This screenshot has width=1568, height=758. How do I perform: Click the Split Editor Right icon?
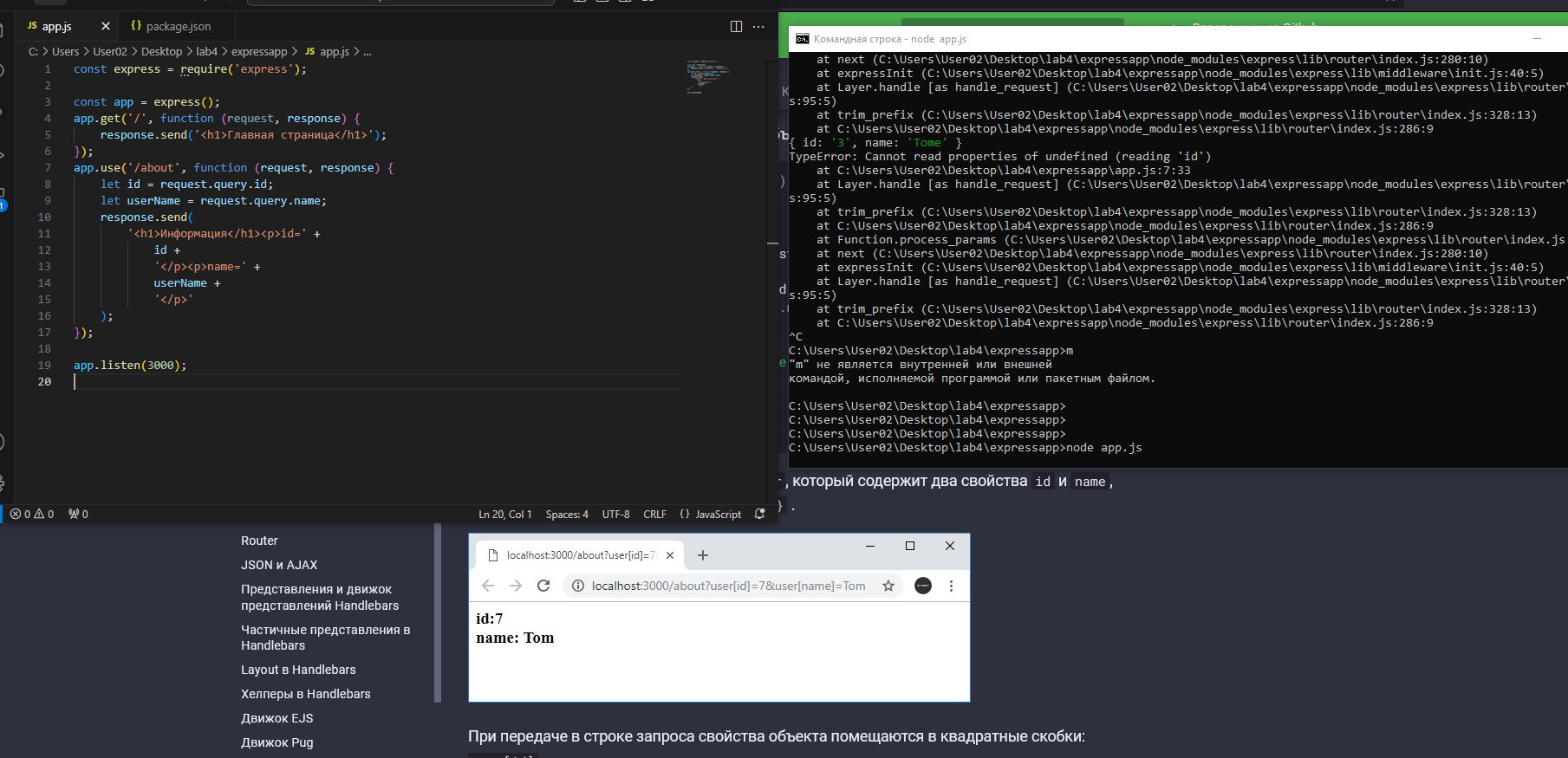(736, 26)
